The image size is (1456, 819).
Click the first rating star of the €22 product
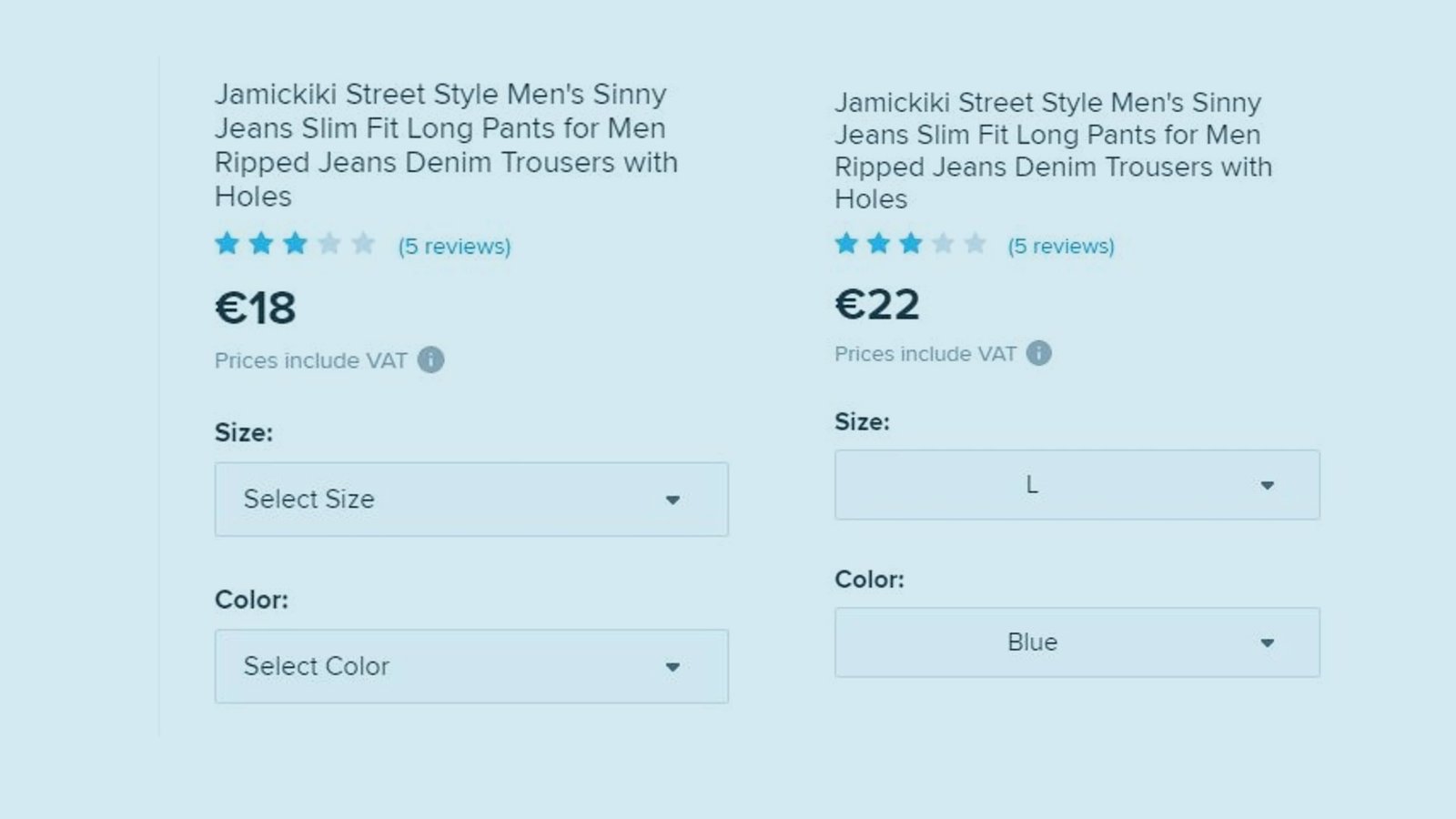pyautogui.click(x=846, y=244)
